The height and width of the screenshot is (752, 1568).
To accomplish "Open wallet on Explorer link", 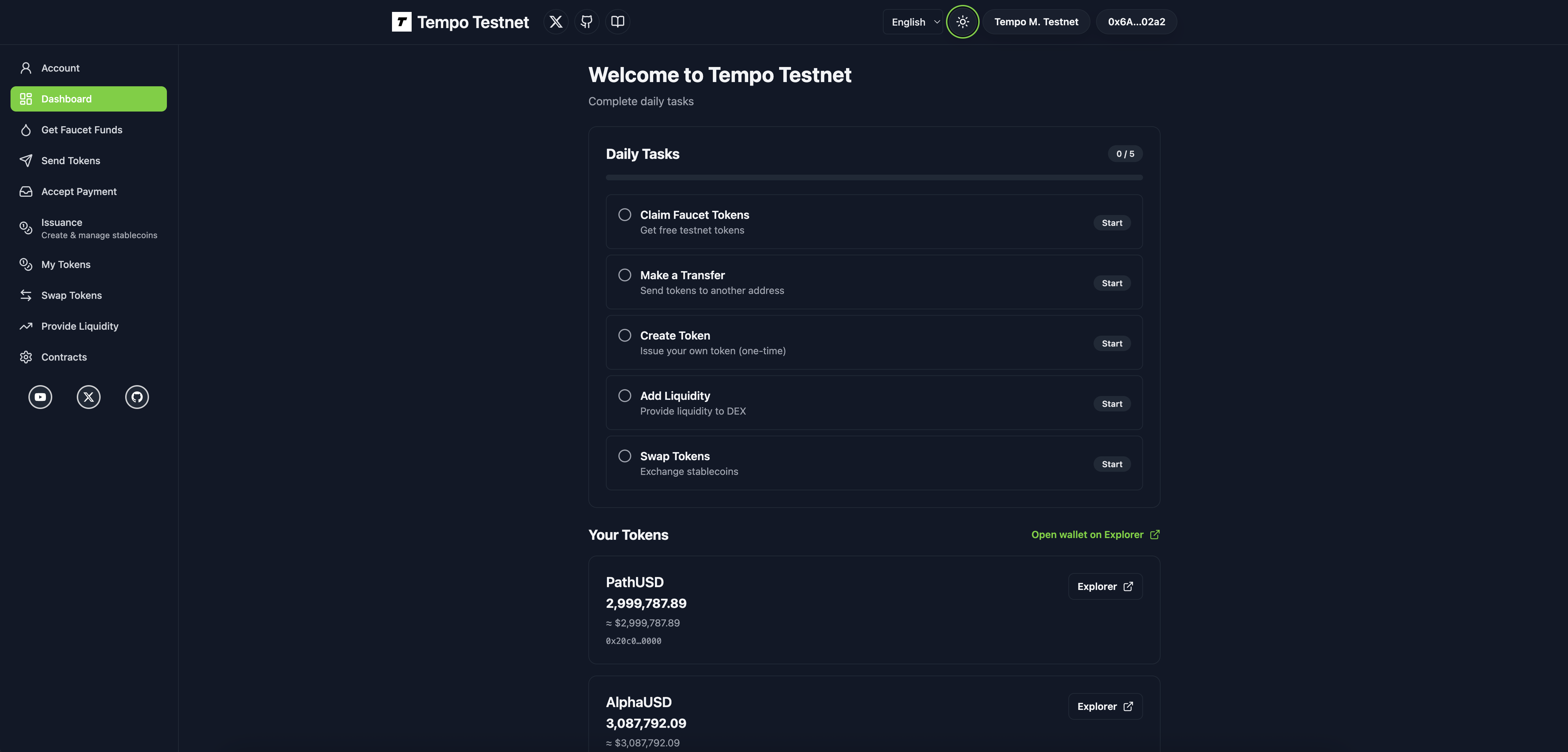I will click(1095, 535).
